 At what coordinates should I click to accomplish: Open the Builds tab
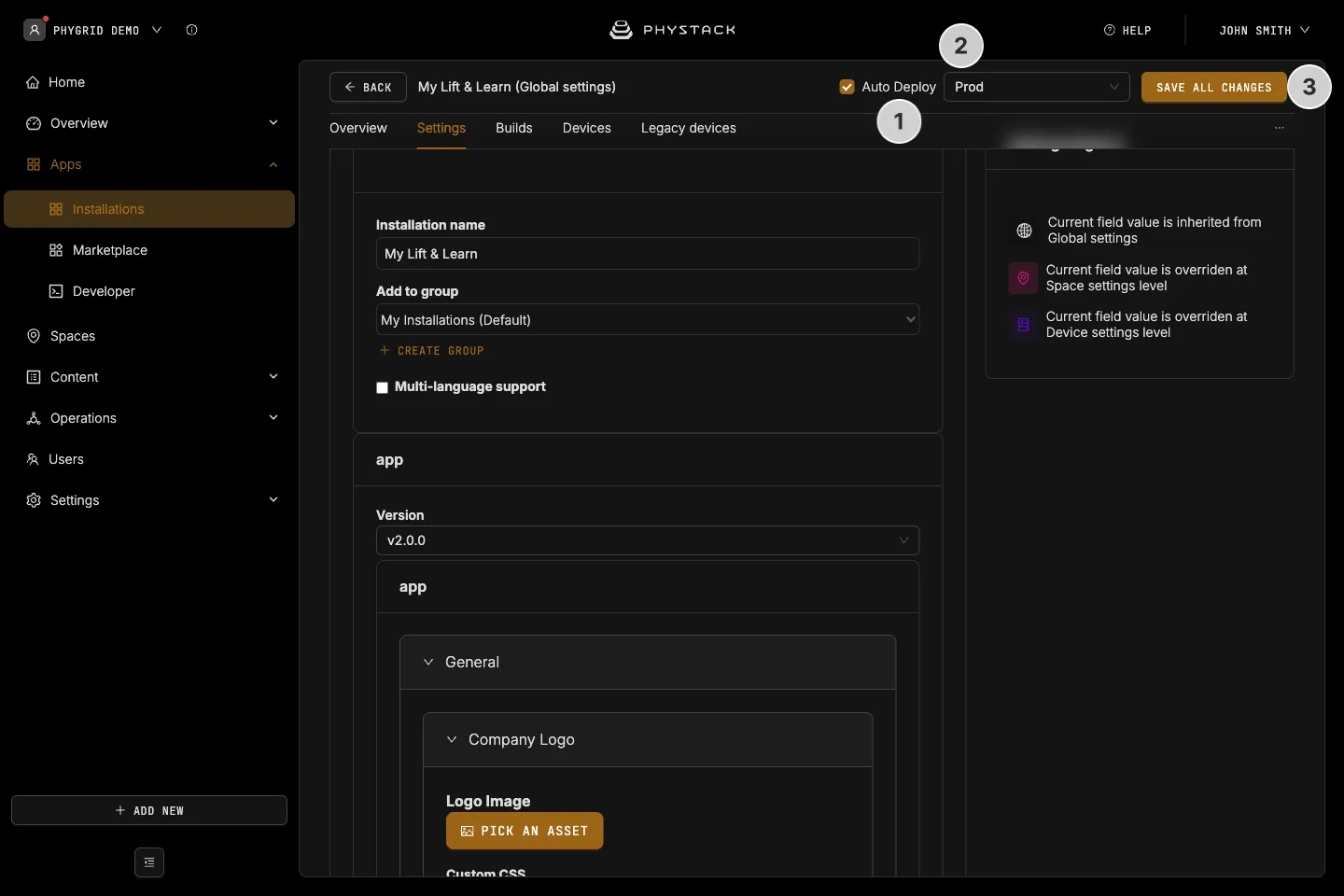[x=514, y=128]
